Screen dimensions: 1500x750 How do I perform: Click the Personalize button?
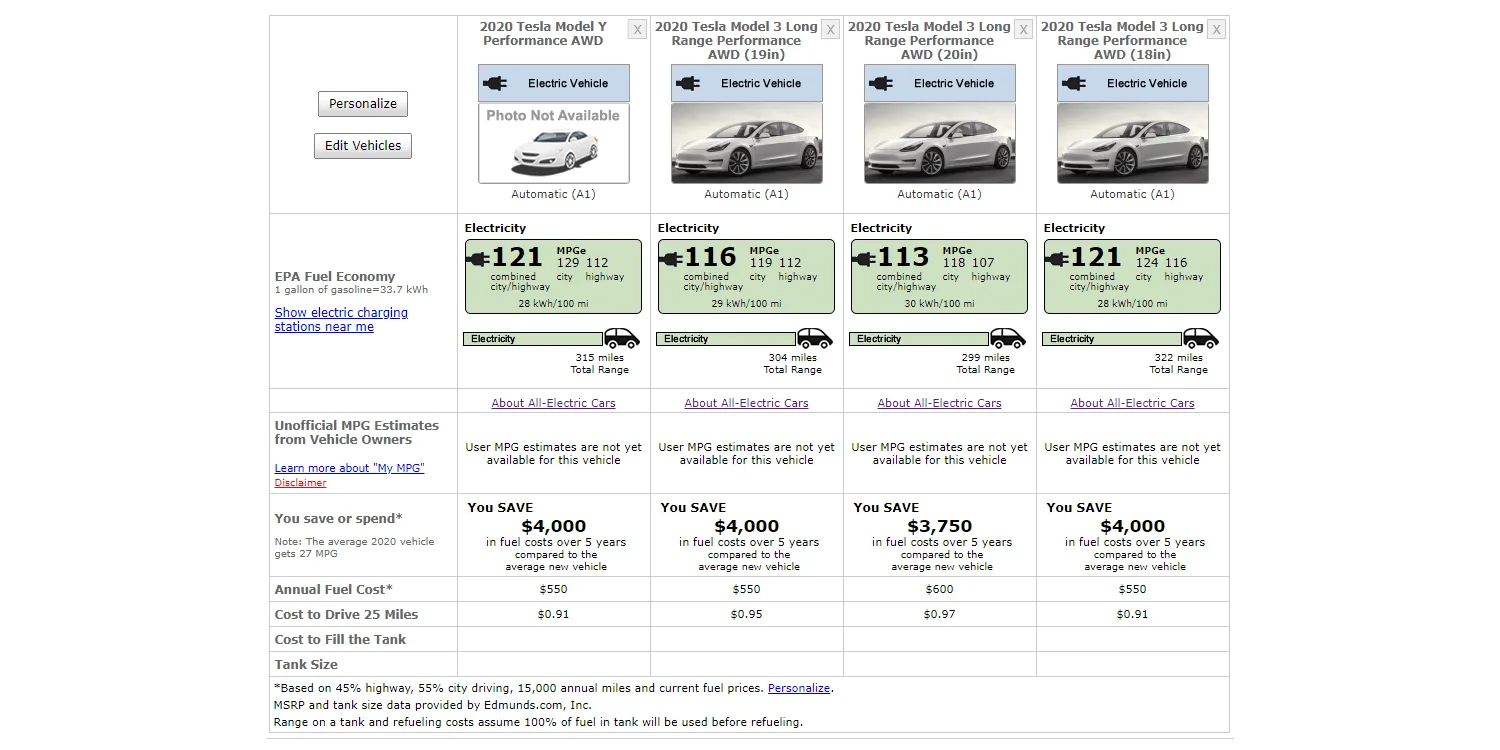click(363, 104)
